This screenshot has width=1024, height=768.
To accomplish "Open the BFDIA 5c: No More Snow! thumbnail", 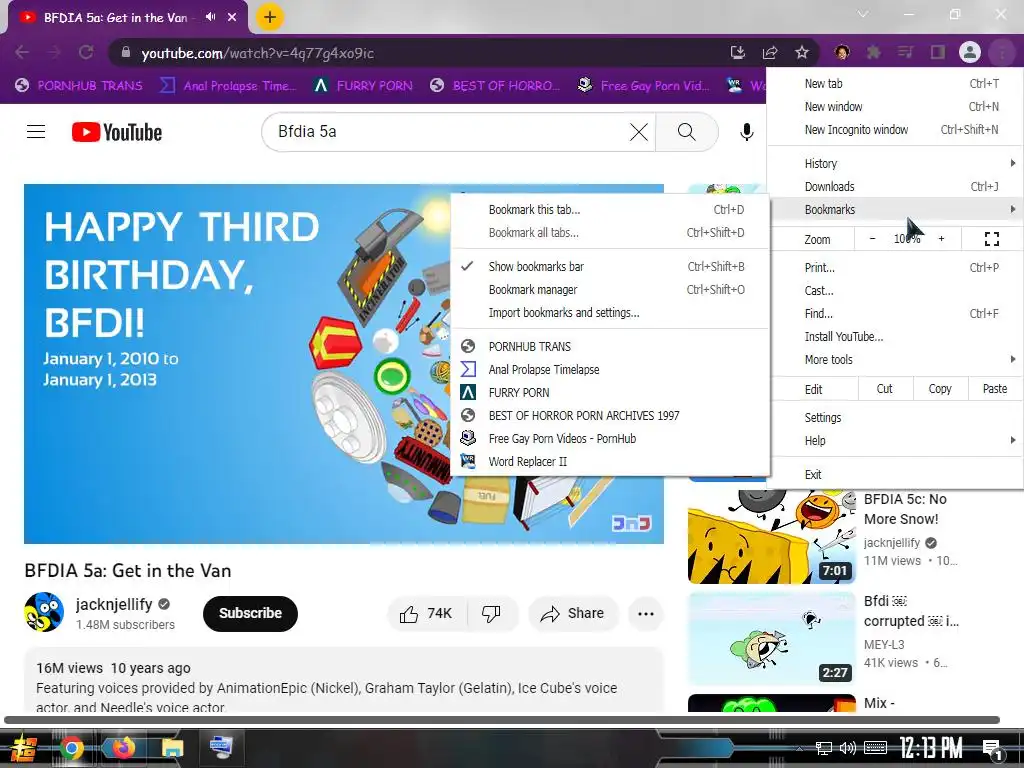I will [x=771, y=536].
